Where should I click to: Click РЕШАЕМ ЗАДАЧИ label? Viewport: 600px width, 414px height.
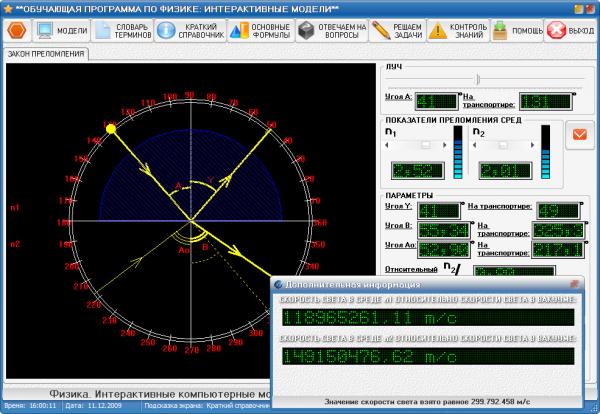pos(408,31)
